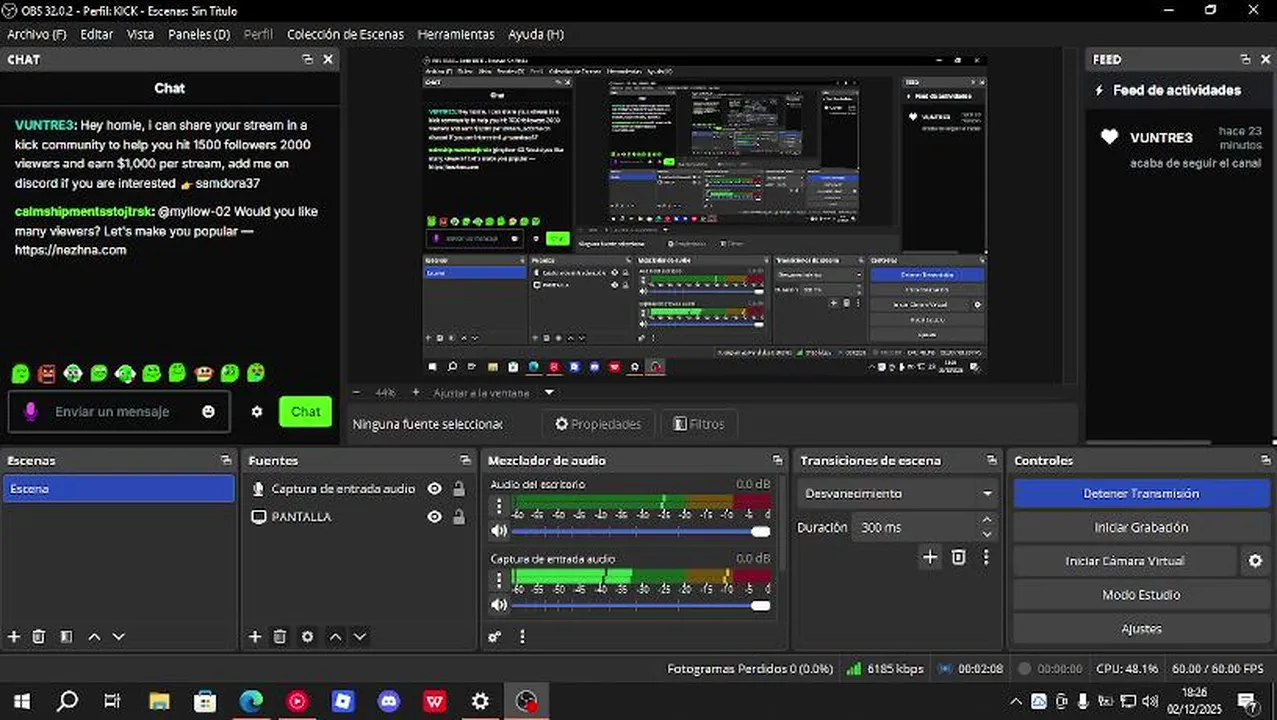Open Filtros button below preview
1277x720 pixels.
pos(699,424)
